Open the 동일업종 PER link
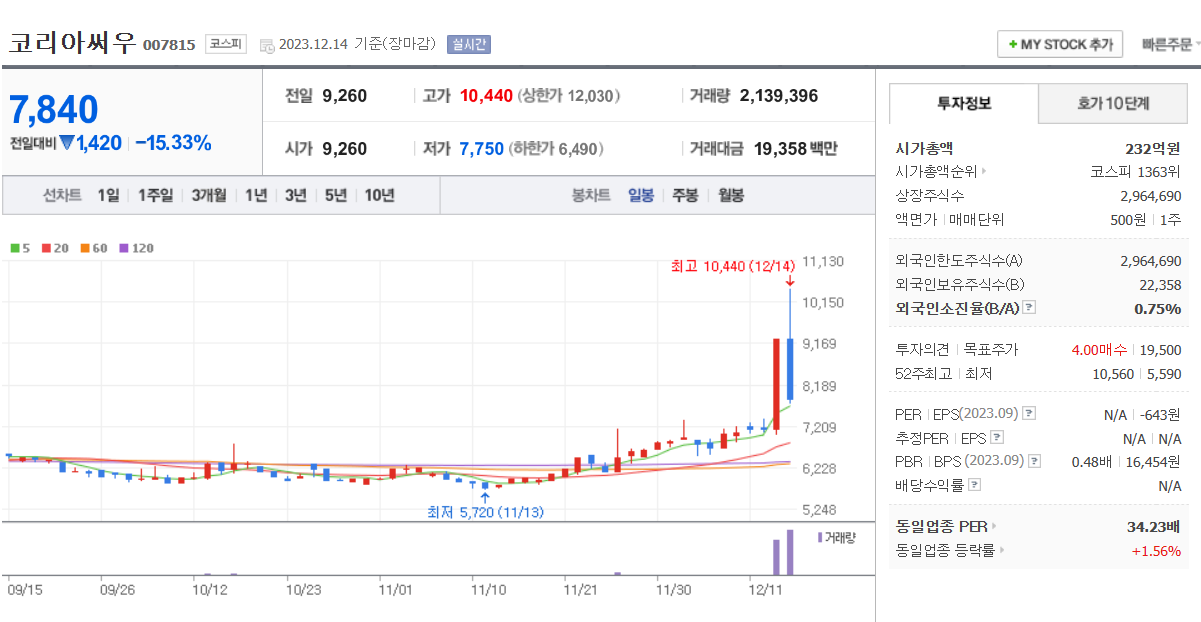This screenshot has height=622, width=1201. click(945, 526)
